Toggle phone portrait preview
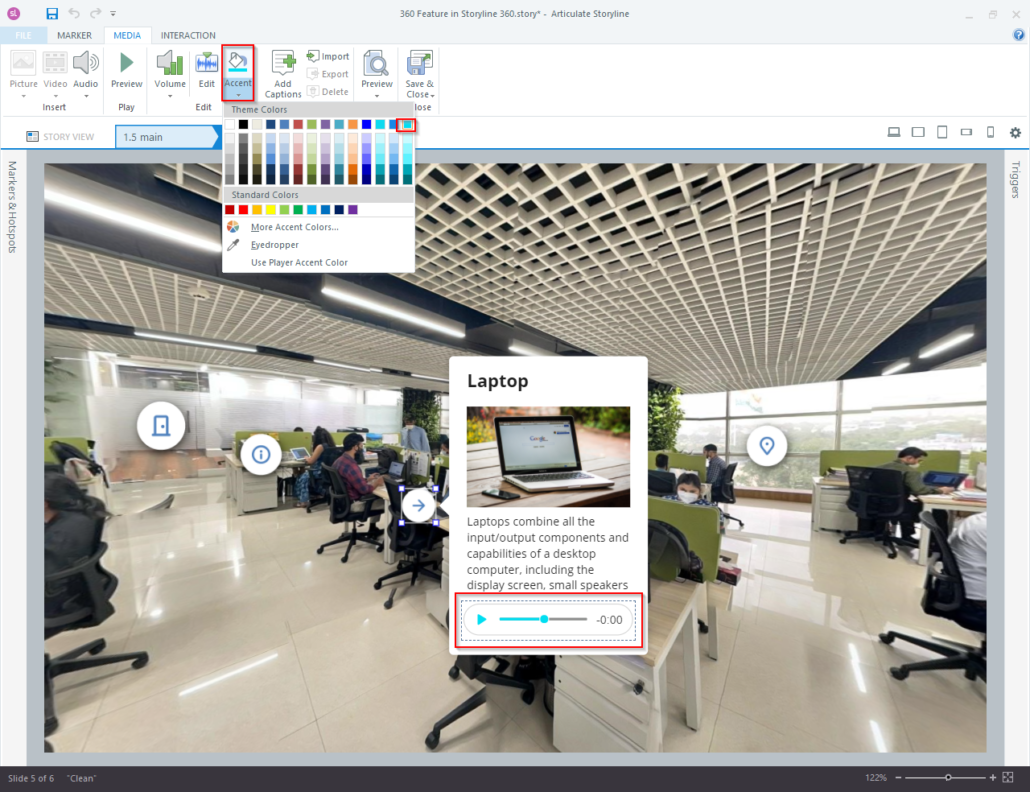1030x792 pixels. click(989, 131)
